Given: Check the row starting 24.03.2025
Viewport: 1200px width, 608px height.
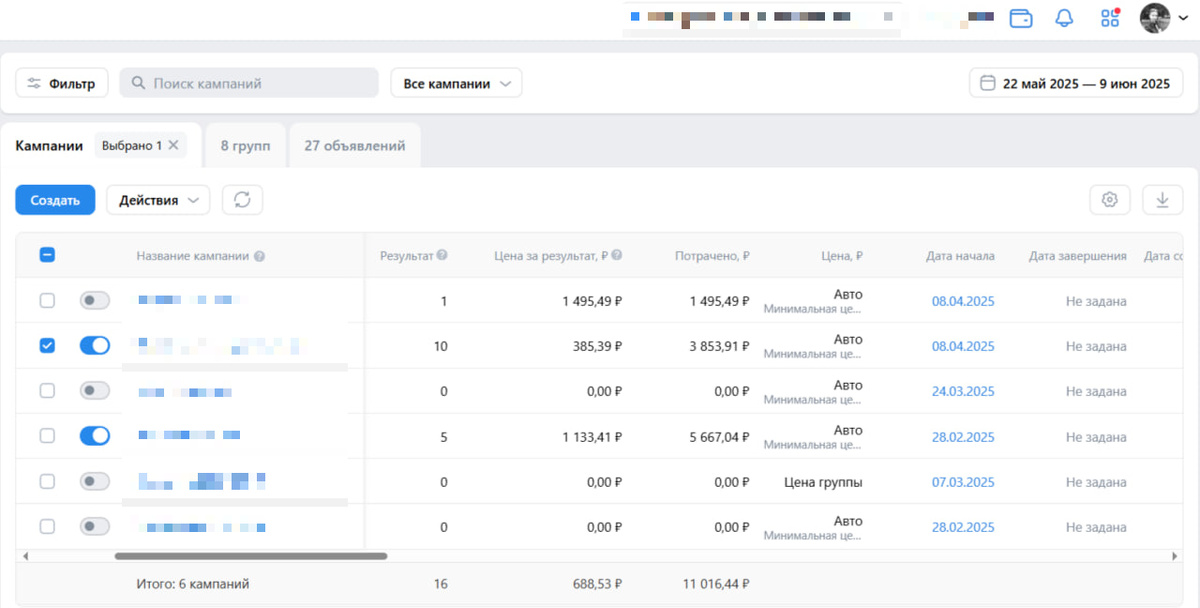Looking at the screenshot, I should coord(47,391).
